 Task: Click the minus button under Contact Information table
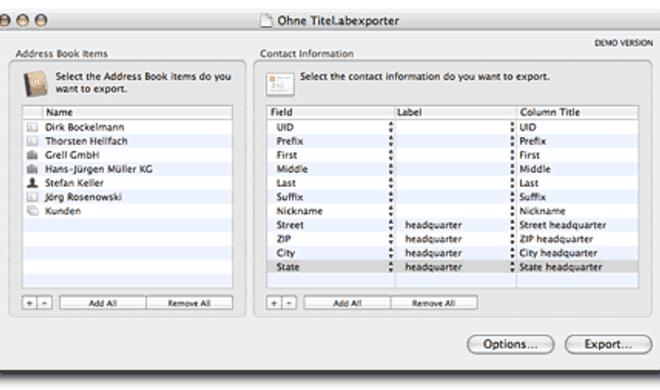point(289,303)
